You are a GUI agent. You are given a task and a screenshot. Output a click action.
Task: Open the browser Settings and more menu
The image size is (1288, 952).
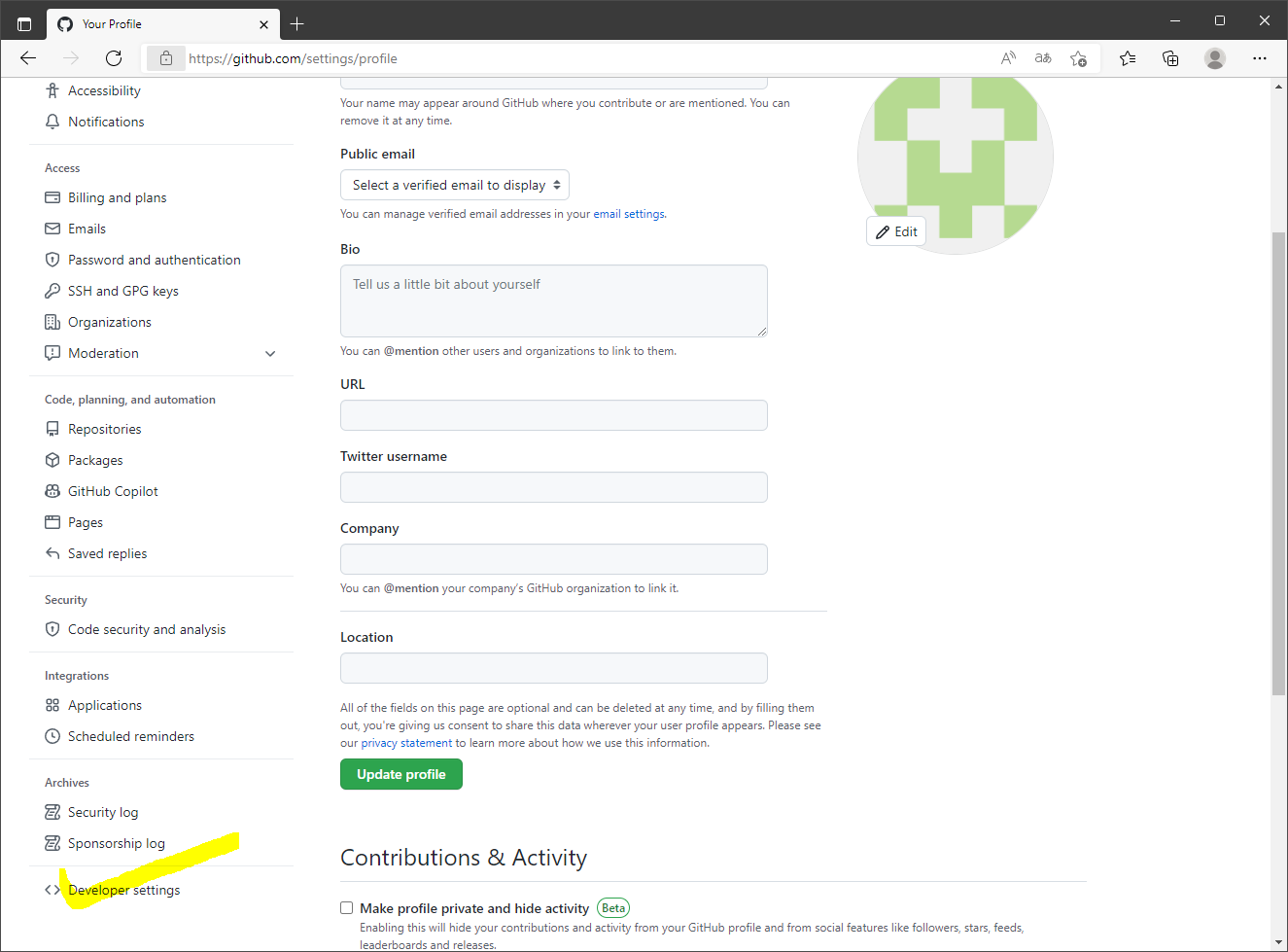pos(1260,58)
